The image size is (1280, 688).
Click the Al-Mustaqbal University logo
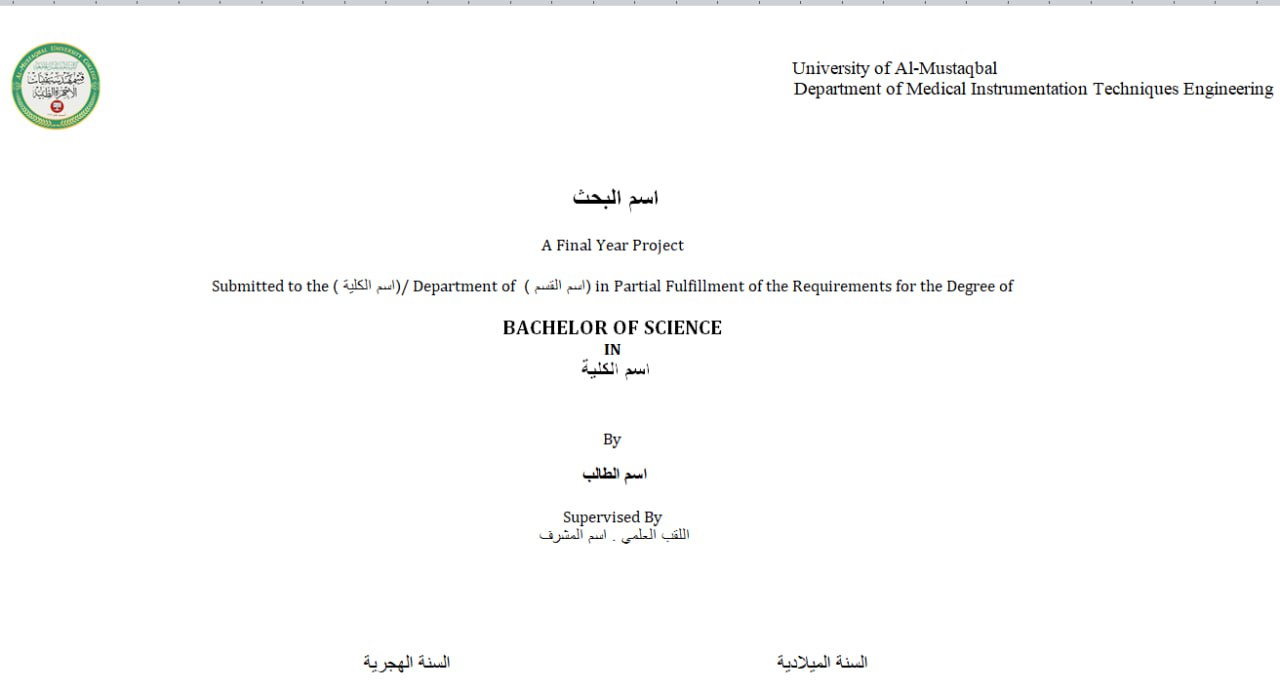tap(56, 86)
